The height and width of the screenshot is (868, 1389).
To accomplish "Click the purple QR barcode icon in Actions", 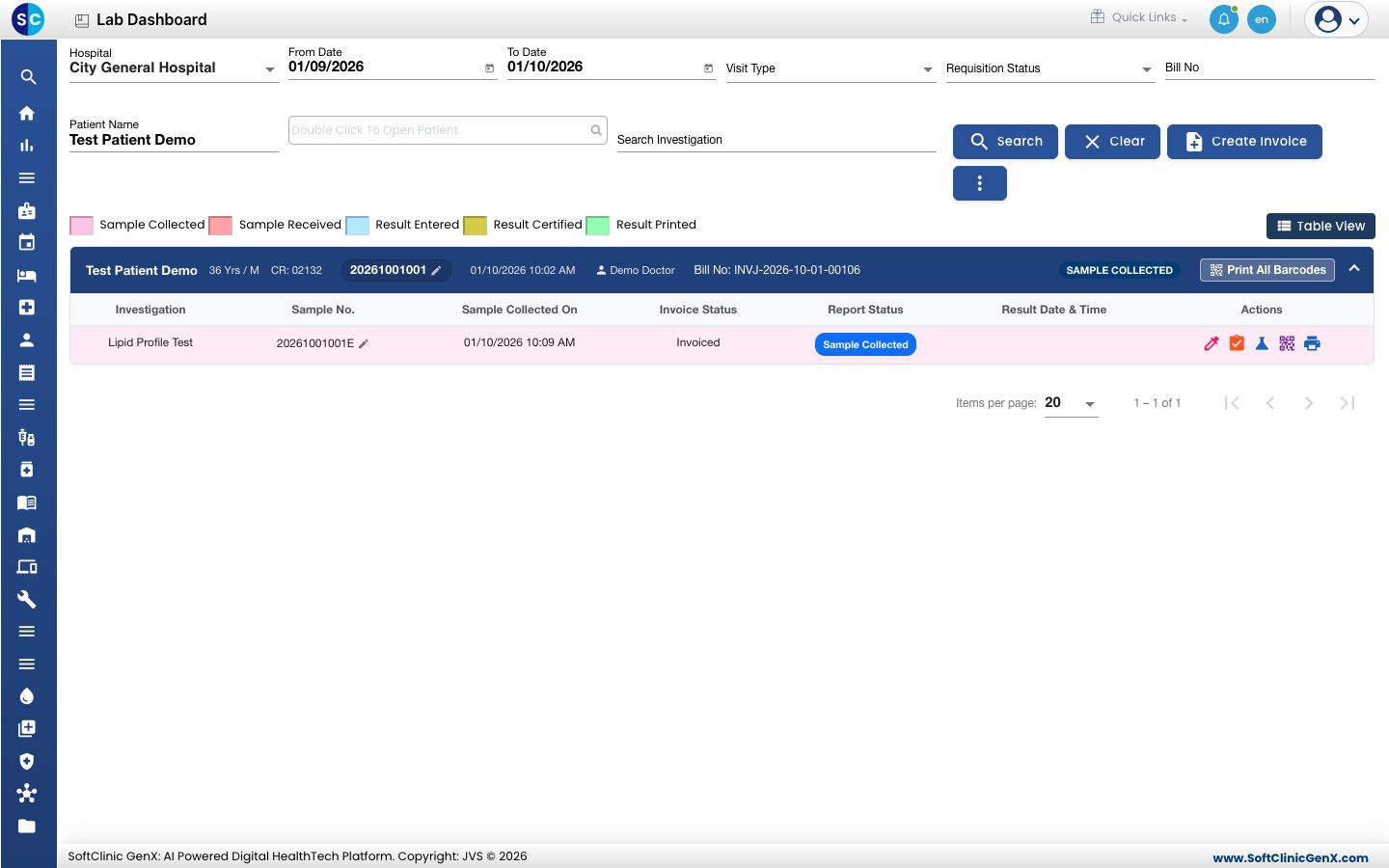I will click(x=1287, y=343).
